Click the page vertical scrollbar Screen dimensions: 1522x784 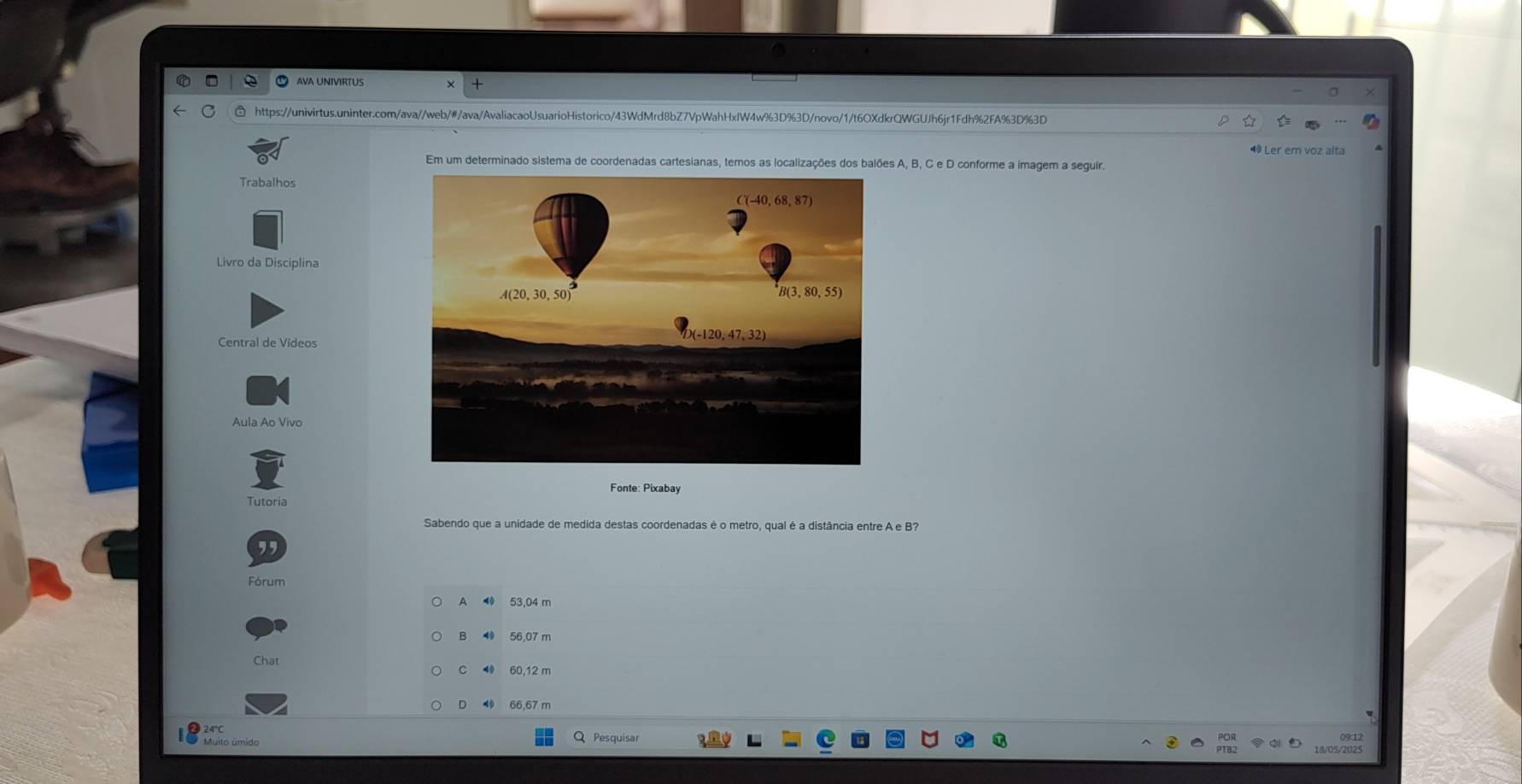1376,295
